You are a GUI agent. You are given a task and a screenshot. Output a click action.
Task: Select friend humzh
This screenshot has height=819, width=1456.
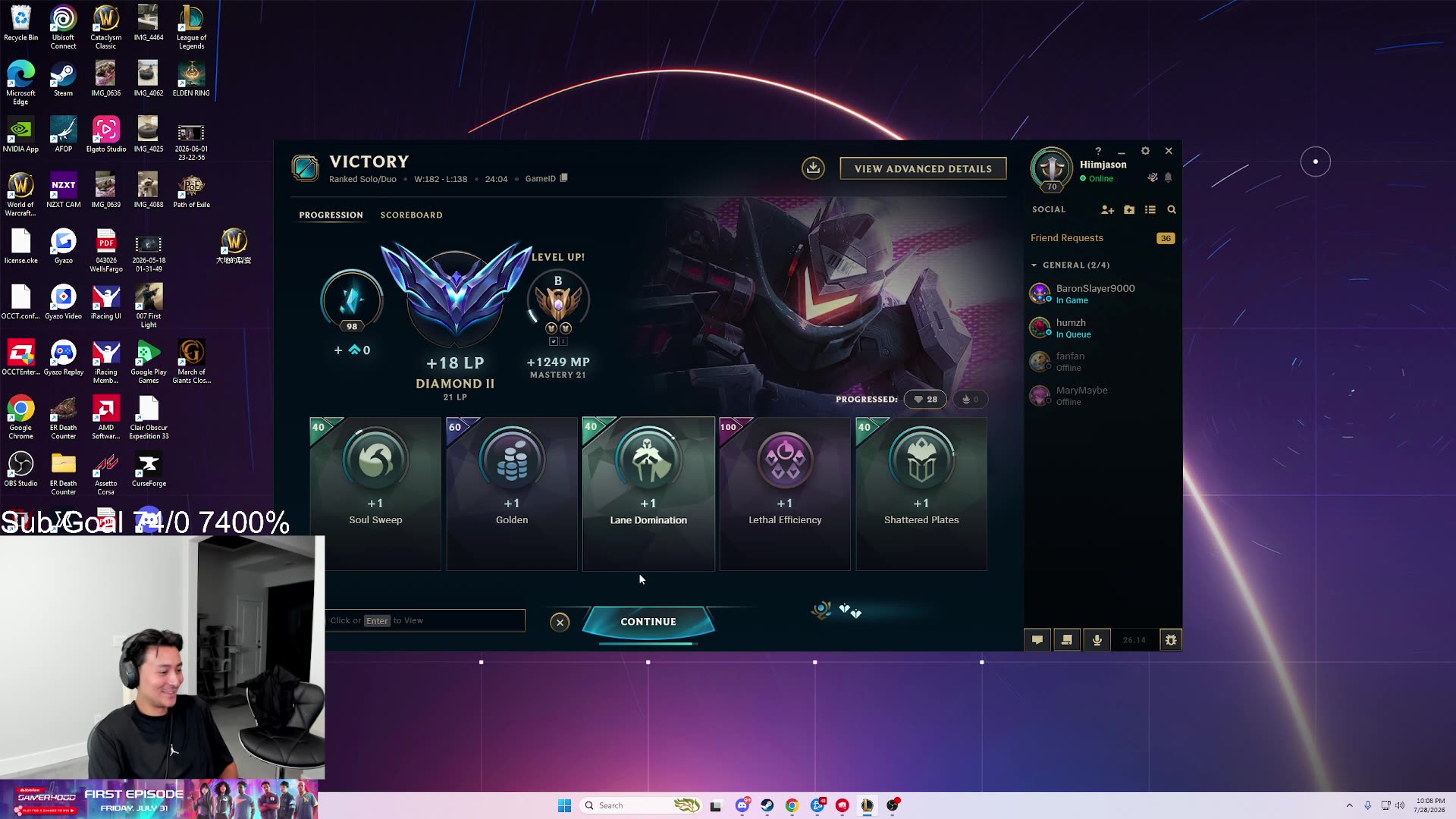pos(1103,328)
